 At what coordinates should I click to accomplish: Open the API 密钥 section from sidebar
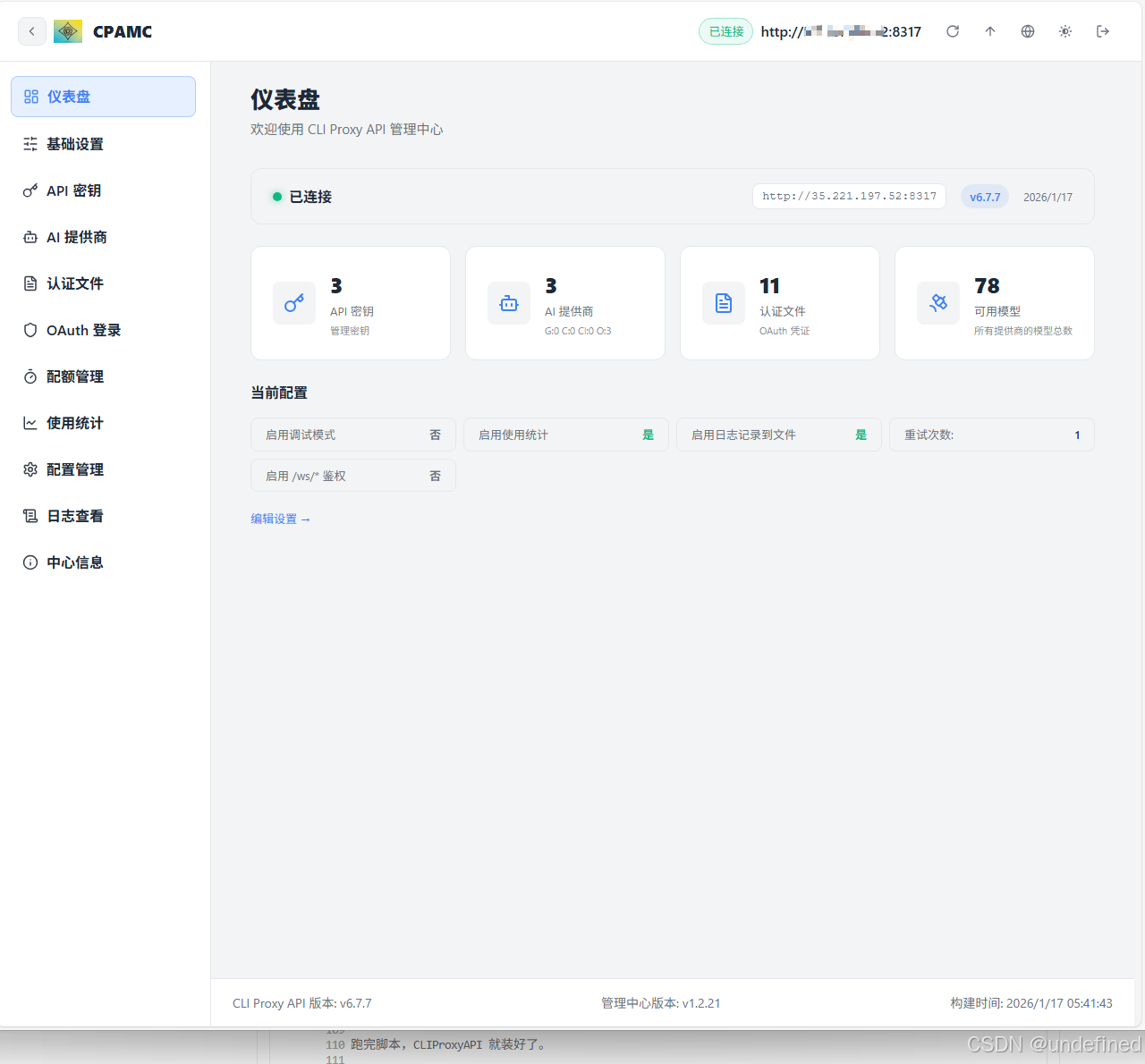click(x=74, y=190)
